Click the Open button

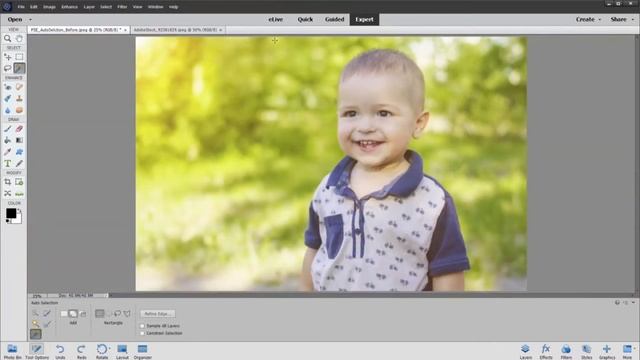[x=15, y=19]
